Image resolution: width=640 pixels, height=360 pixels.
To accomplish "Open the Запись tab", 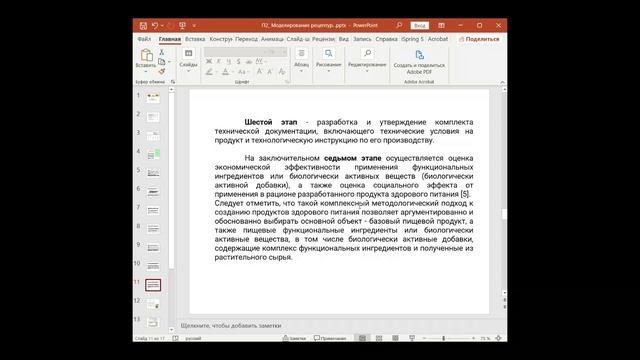I will [x=362, y=39].
